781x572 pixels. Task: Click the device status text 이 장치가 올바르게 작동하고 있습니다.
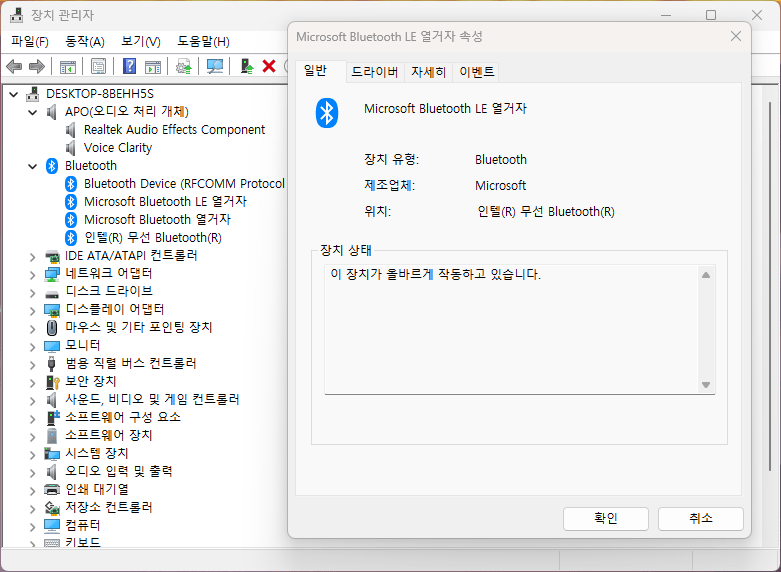(x=435, y=274)
